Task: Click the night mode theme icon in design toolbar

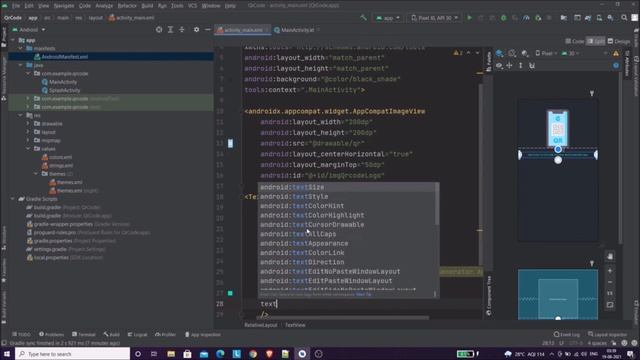Action: (x=525, y=53)
